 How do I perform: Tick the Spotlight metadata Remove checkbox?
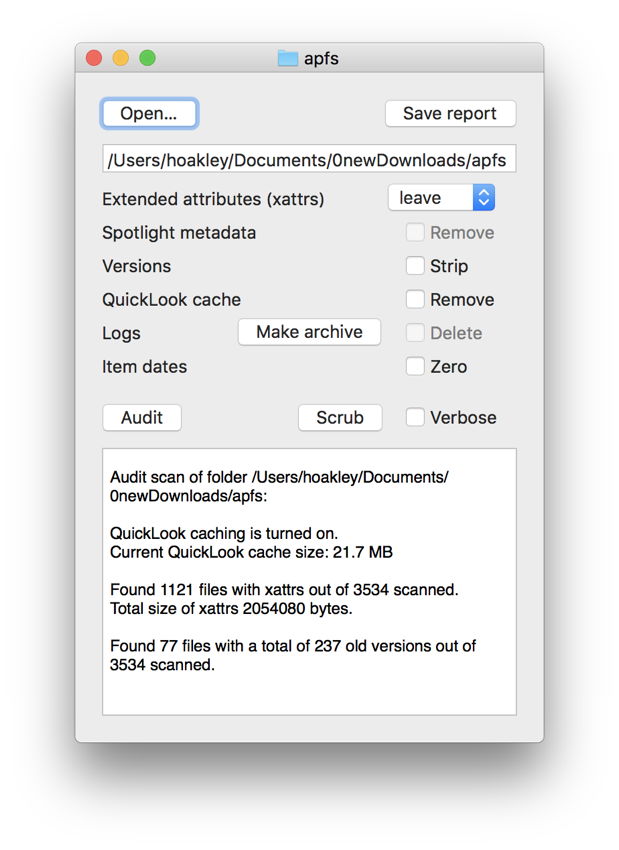tap(415, 233)
